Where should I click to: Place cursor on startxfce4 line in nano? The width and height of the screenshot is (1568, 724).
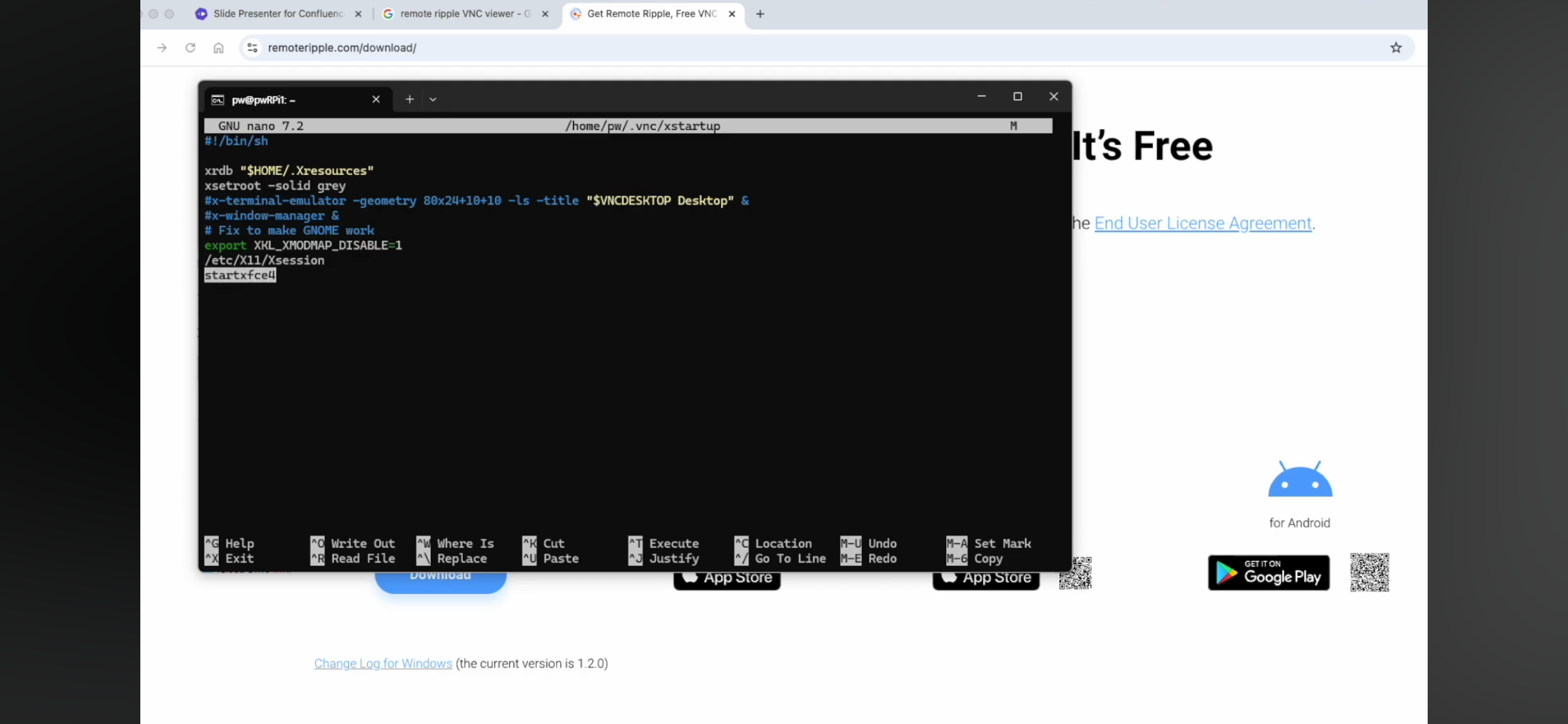pyautogui.click(x=240, y=275)
